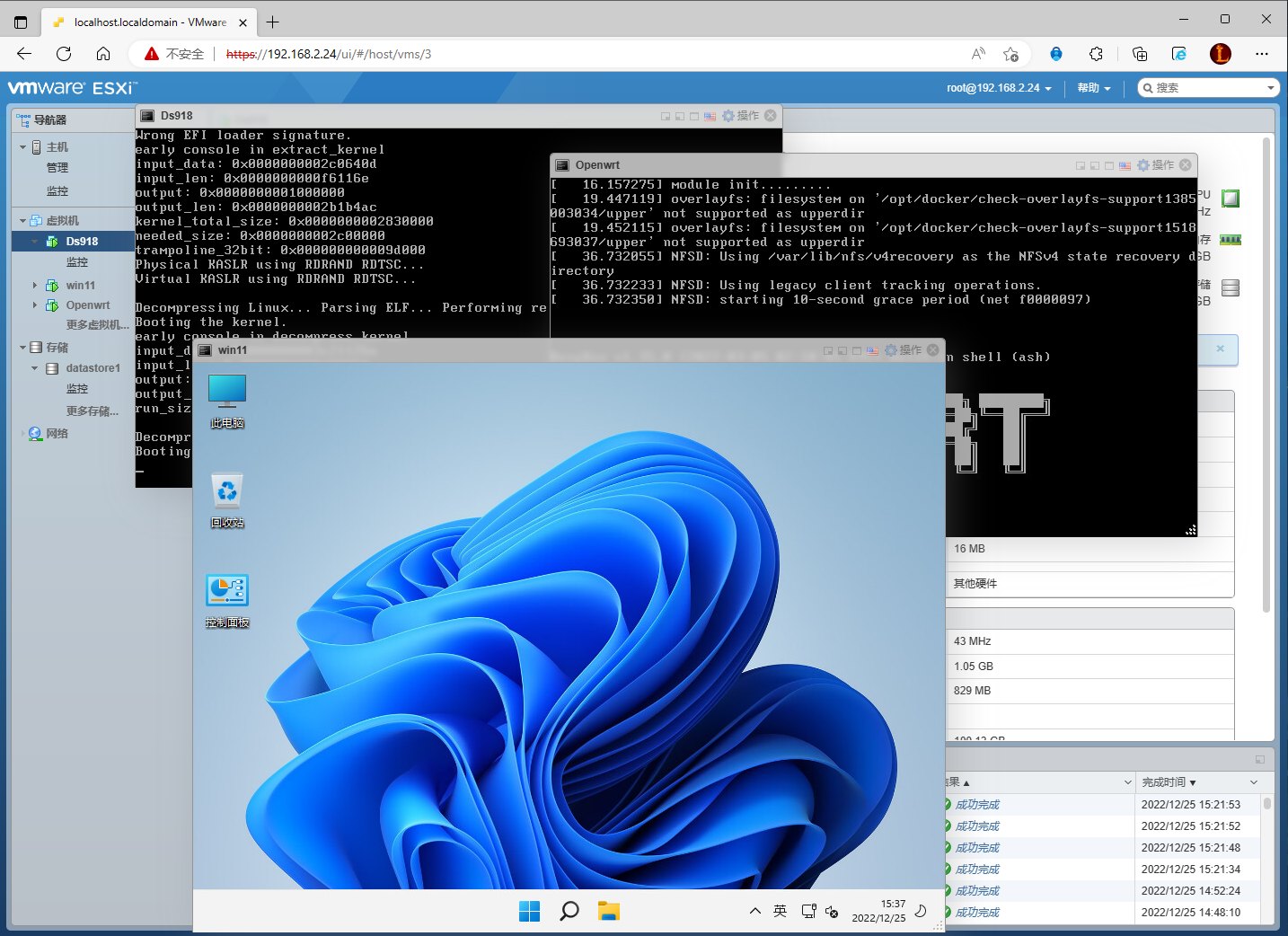
Task: Open 监控 under datastore1 in navigator
Action: tap(77, 389)
